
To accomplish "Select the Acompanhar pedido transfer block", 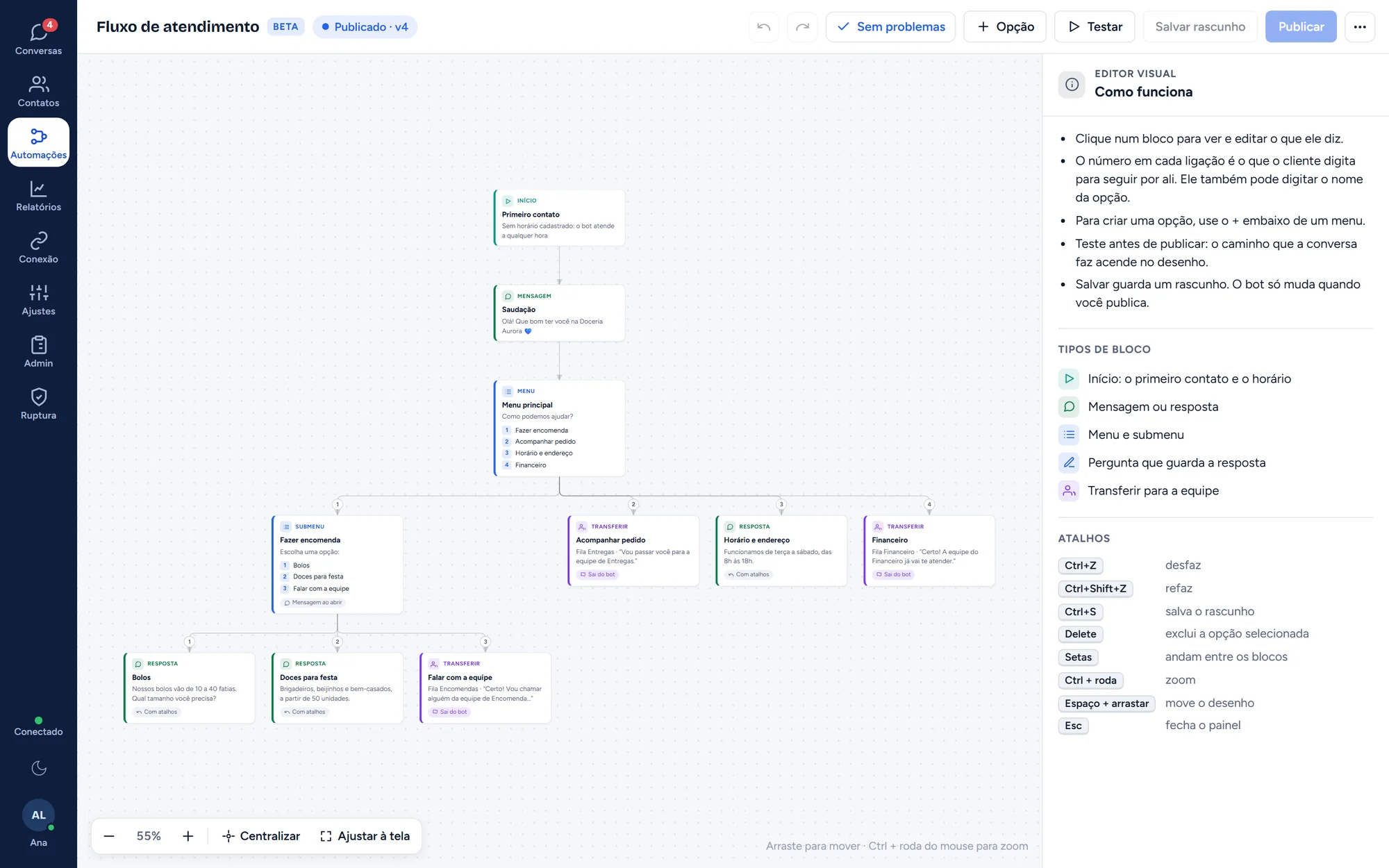I will click(x=633, y=551).
